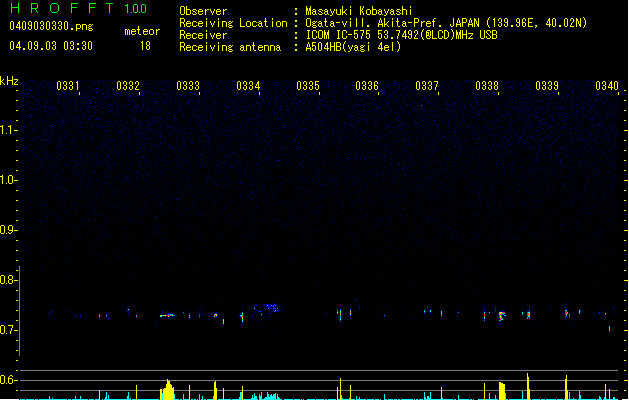Click the 0.8 kHz axis label
629x400 pixels.
pos(8,280)
